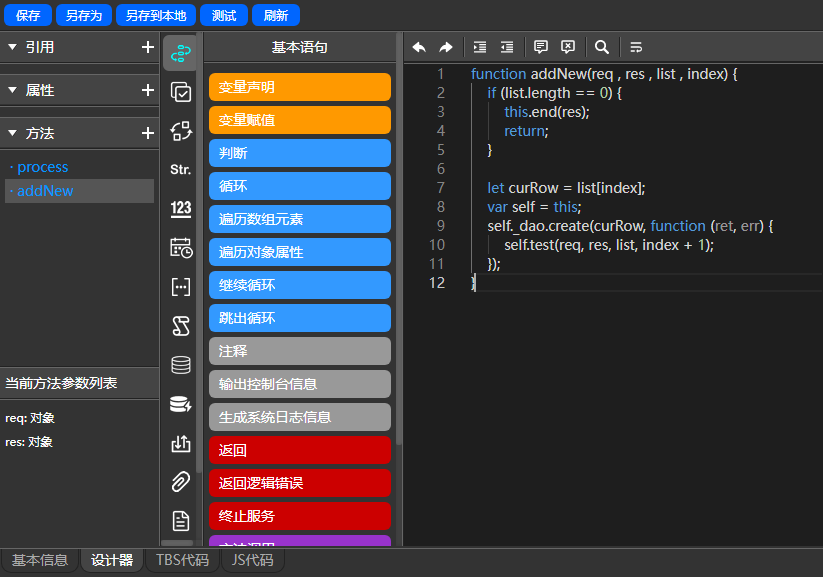
Task: Collapse the 属性 section triangle
Action: [x=13, y=90]
